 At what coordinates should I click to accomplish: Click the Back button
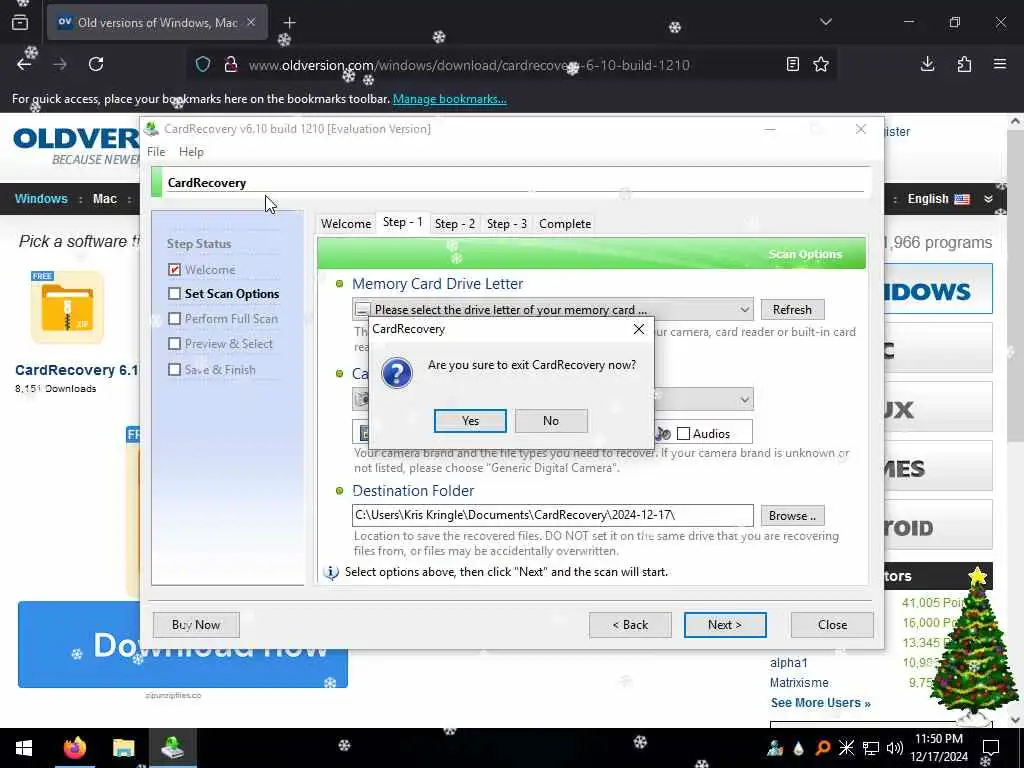[x=630, y=625]
